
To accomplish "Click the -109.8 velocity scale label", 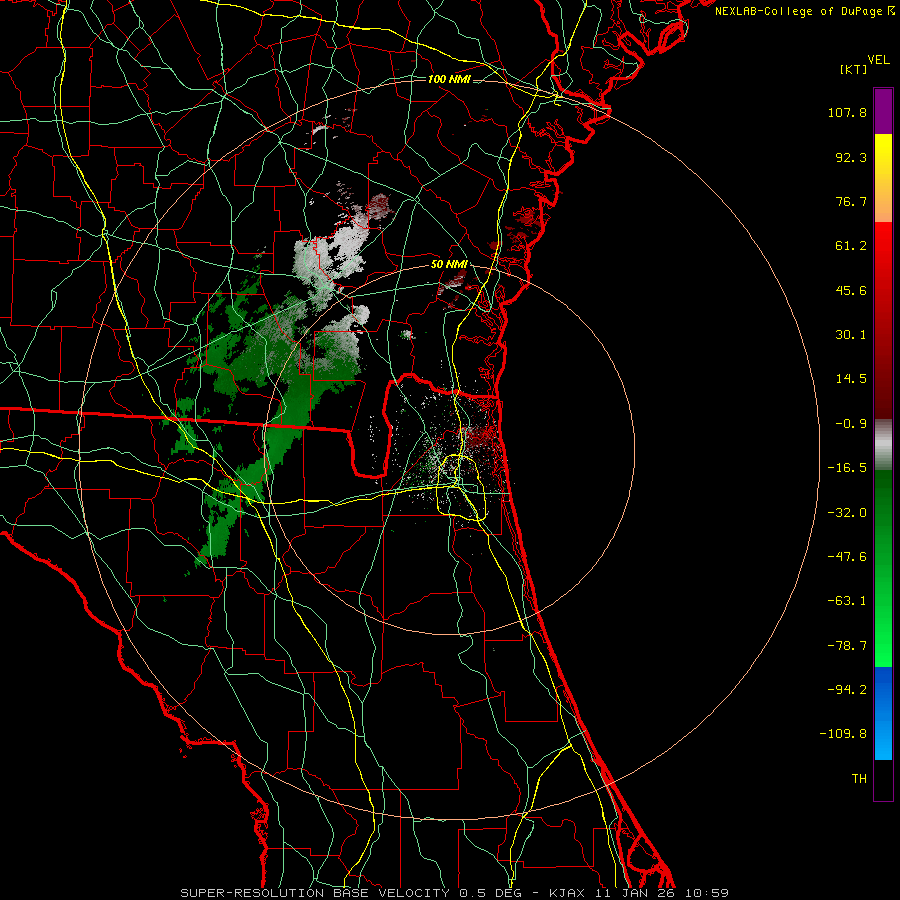I will coord(843,734).
